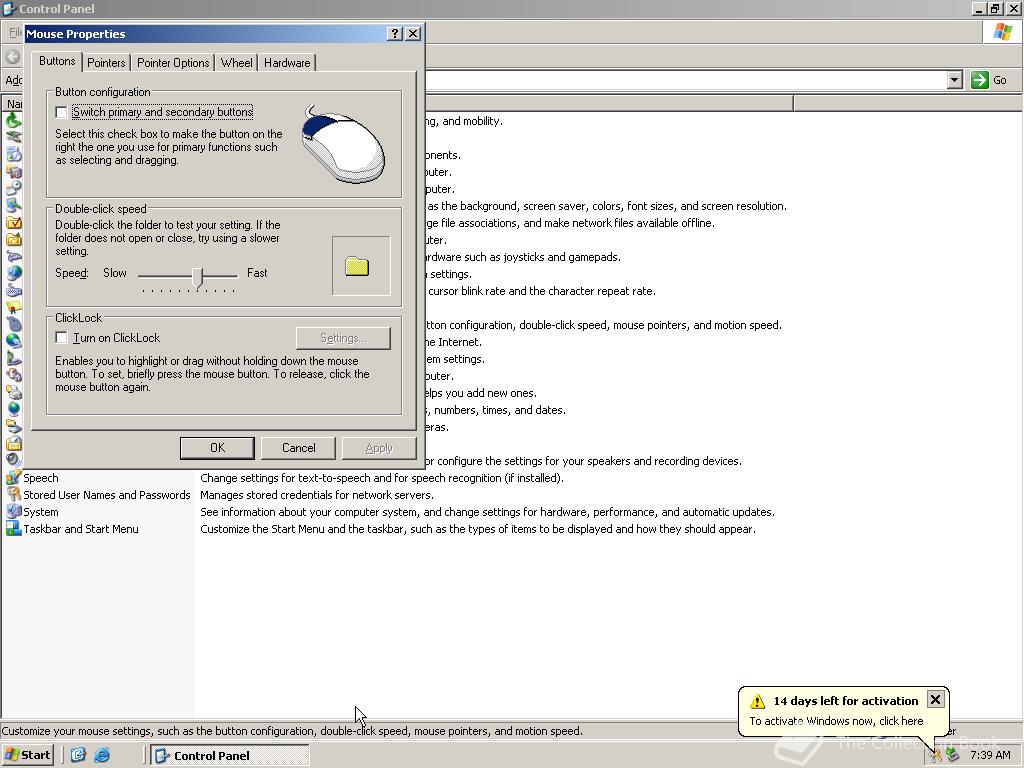Select the Fonts folder icon
Screen dimensions: 1024x768
14,240
